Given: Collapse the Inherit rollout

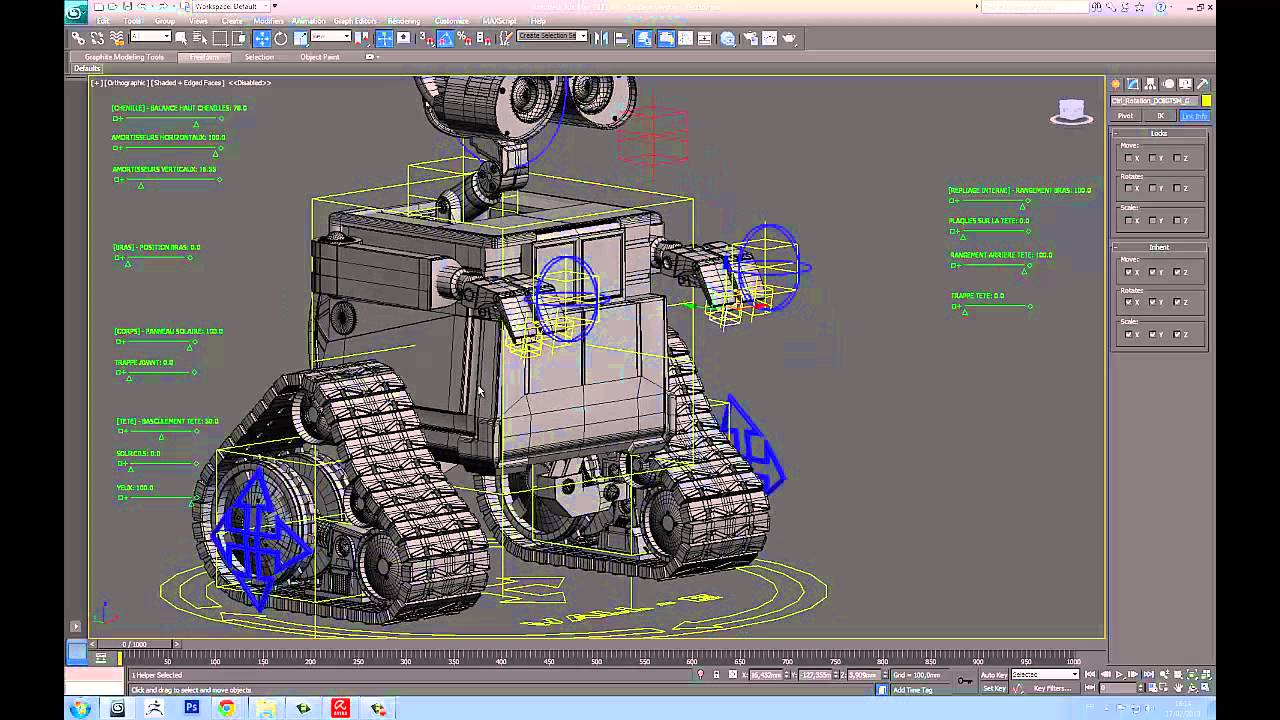Looking at the screenshot, I should [1159, 247].
